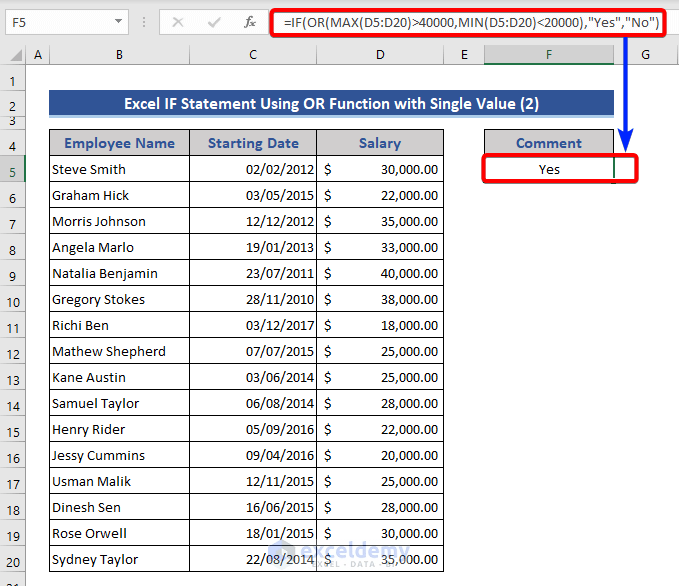Select column E header
The width and height of the screenshot is (679, 586).
pyautogui.click(x=464, y=55)
